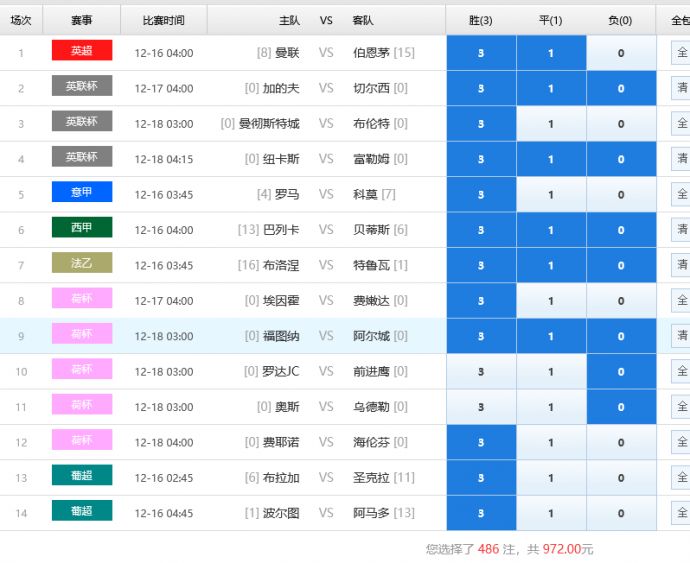Toggle the draw (1) option for 埃因霍 vs 费嫩达
The image size is (690, 563).
click(550, 301)
